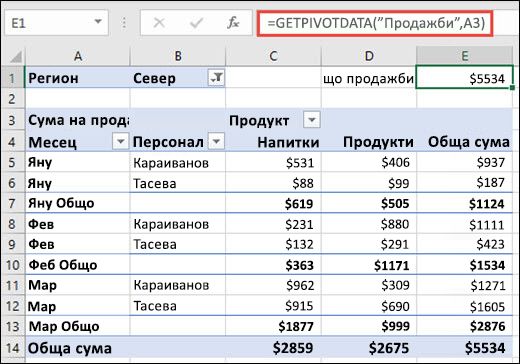The width and height of the screenshot is (520, 364).
Task: Click the $1171 subtotal cell
Action: click(369, 265)
